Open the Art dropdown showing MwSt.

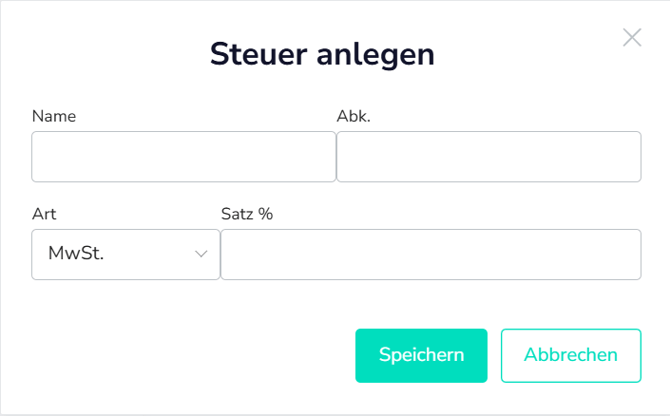tap(126, 254)
